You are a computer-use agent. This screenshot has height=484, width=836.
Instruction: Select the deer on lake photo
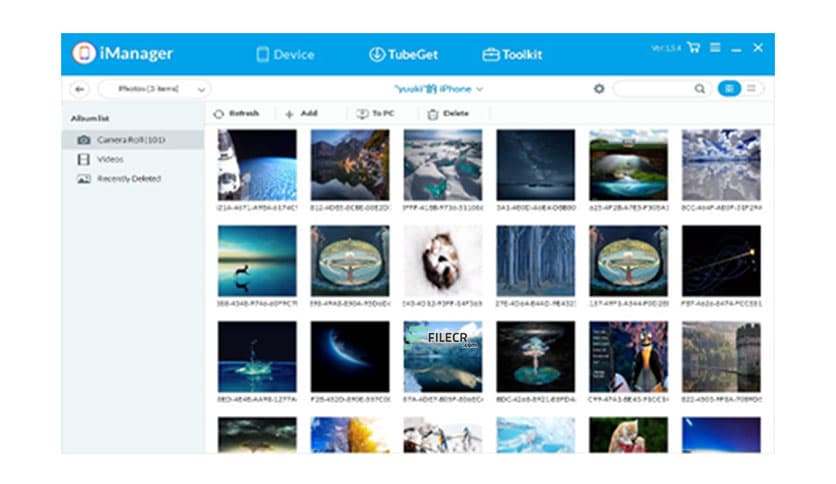[x=257, y=261]
